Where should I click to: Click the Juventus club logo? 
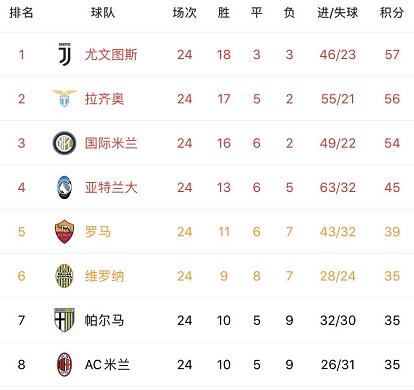[x=64, y=54]
